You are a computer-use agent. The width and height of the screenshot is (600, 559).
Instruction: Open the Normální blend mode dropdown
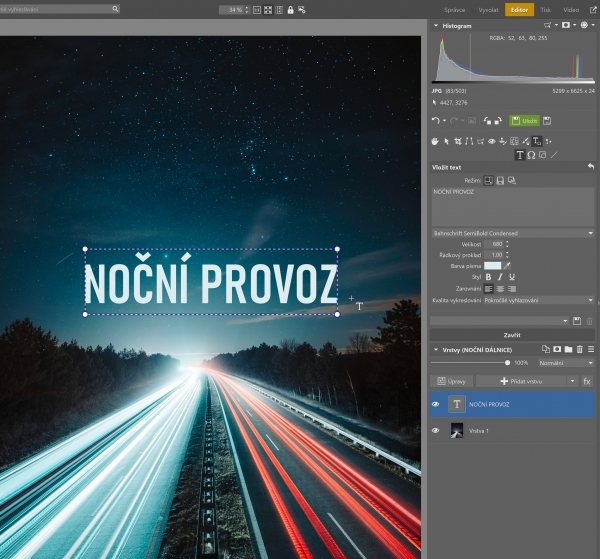[566, 363]
